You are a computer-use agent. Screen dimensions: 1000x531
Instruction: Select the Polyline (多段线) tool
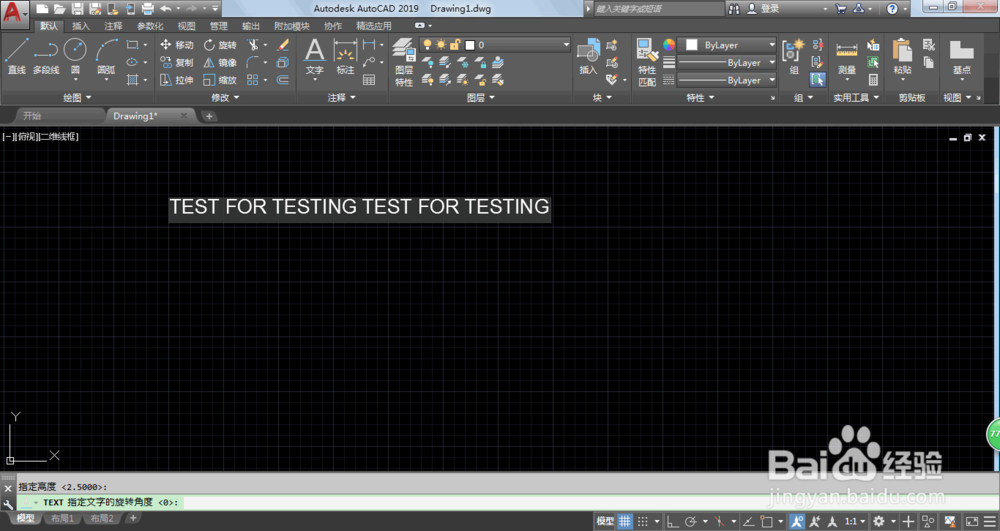click(x=46, y=56)
